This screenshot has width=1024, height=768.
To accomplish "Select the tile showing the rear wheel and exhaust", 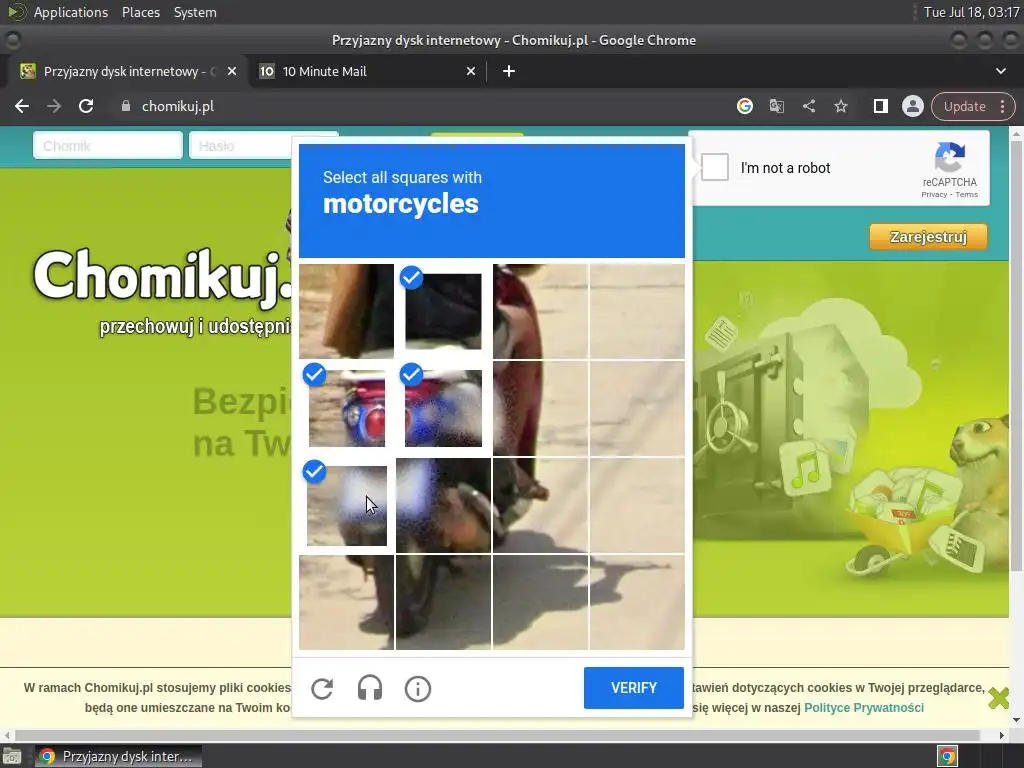I will 443,505.
